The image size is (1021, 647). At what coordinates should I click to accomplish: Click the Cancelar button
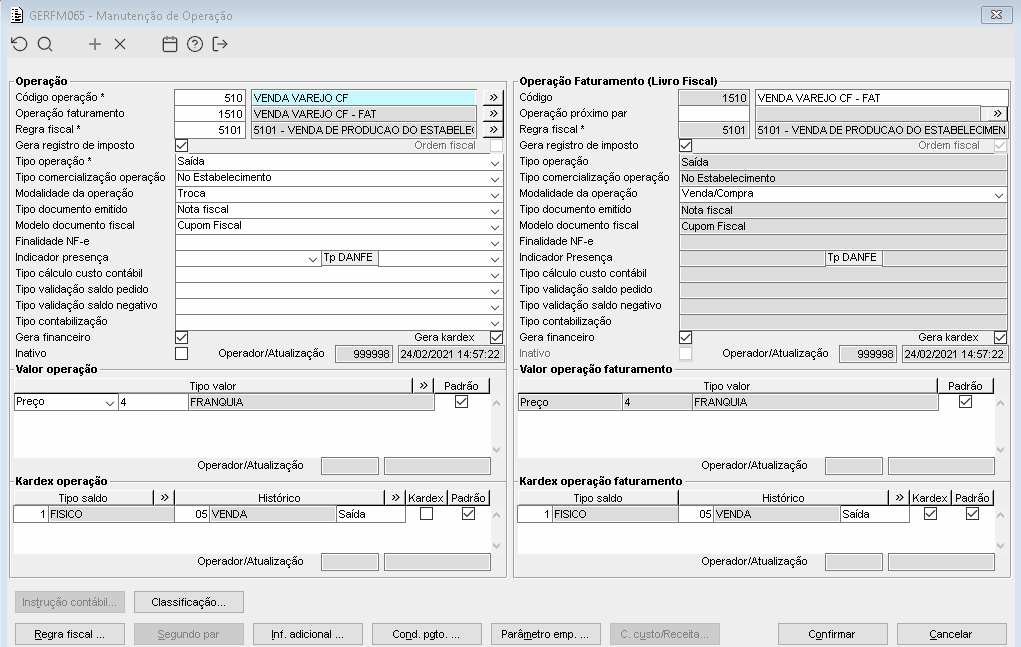(951, 634)
